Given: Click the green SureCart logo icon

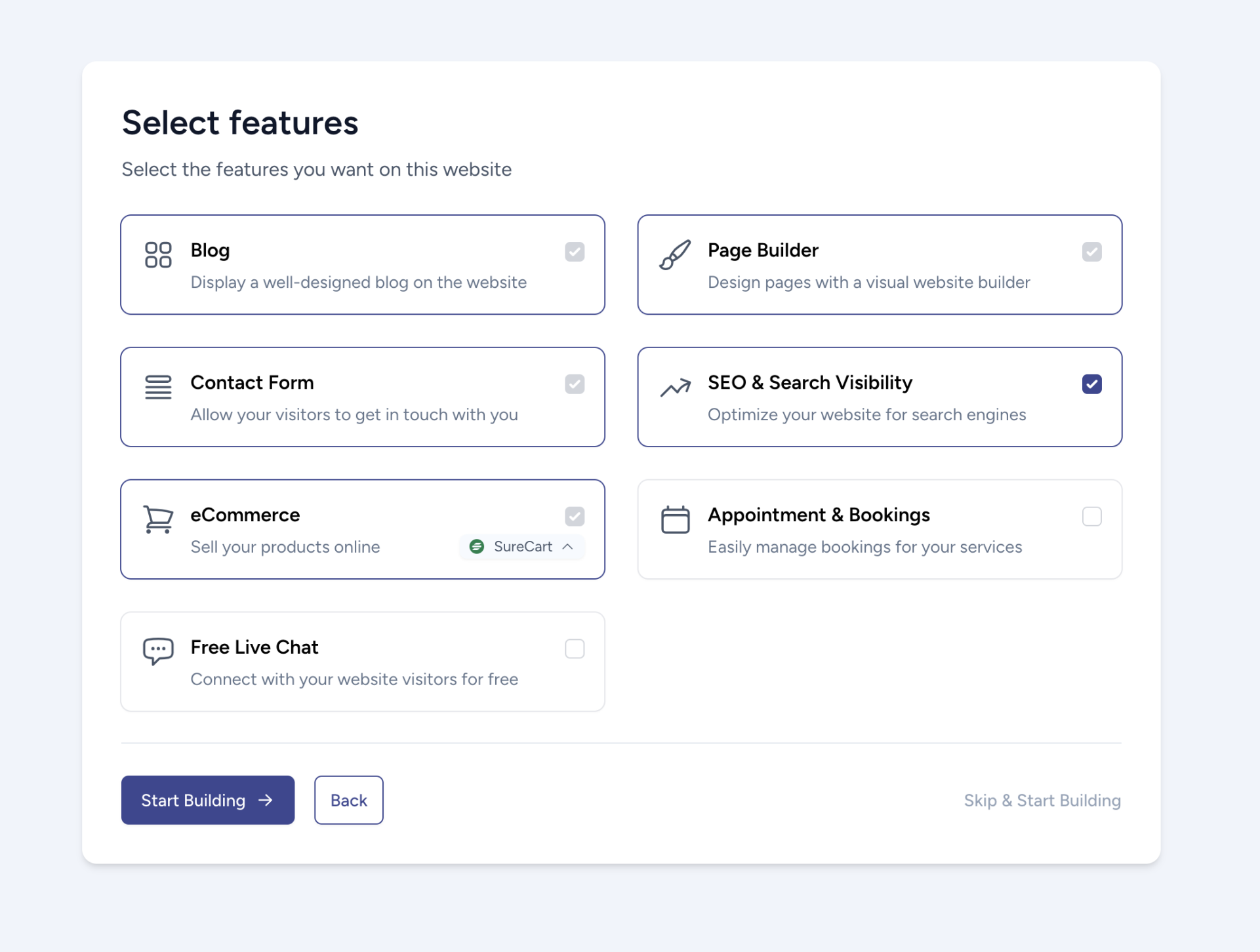Looking at the screenshot, I should [x=477, y=546].
